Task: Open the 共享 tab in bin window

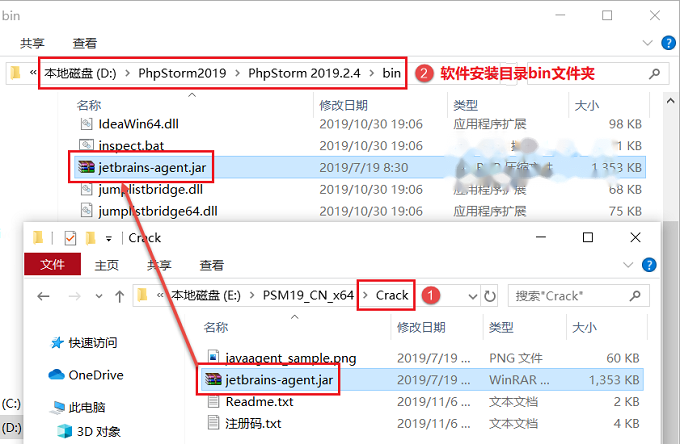Action: pos(32,43)
